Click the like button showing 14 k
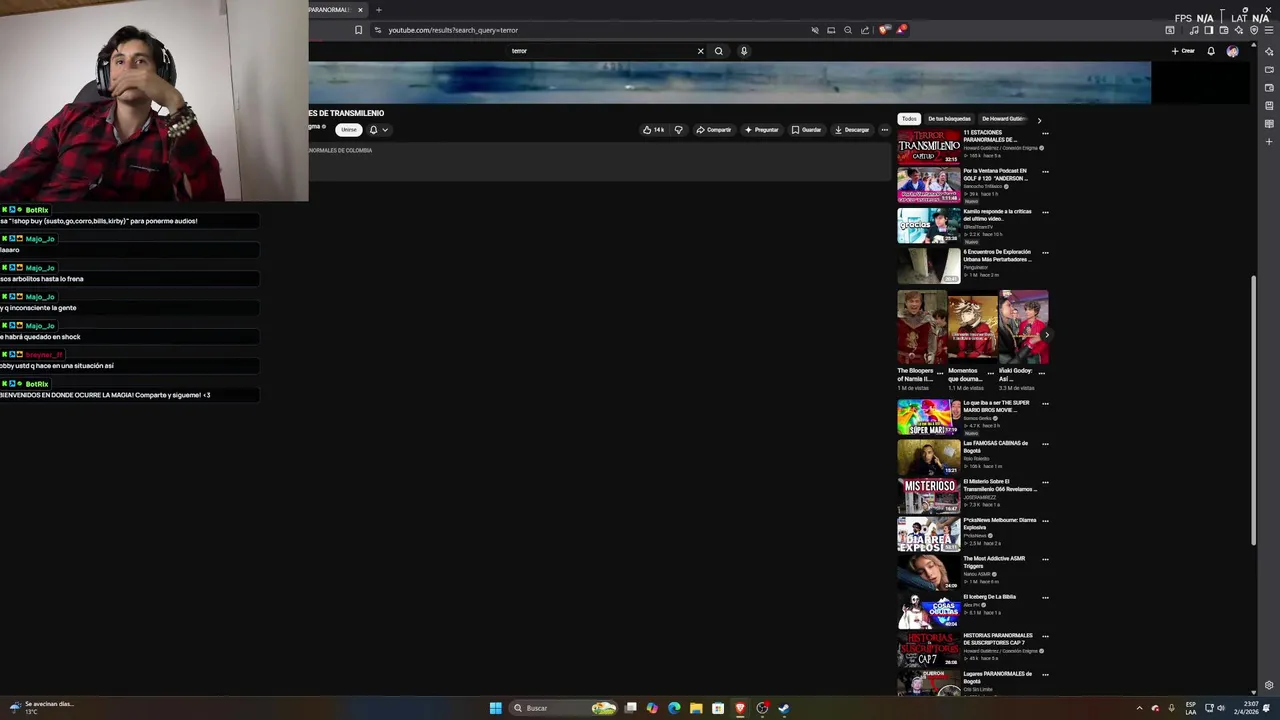Screen dimensions: 1280x720 (653, 130)
